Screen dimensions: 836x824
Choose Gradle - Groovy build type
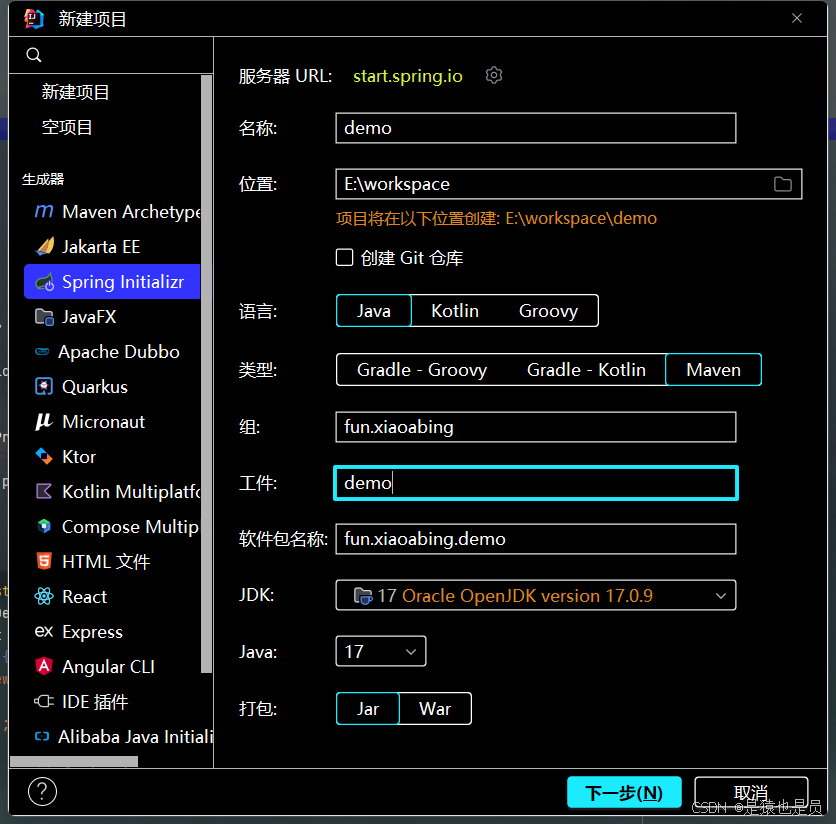422,370
